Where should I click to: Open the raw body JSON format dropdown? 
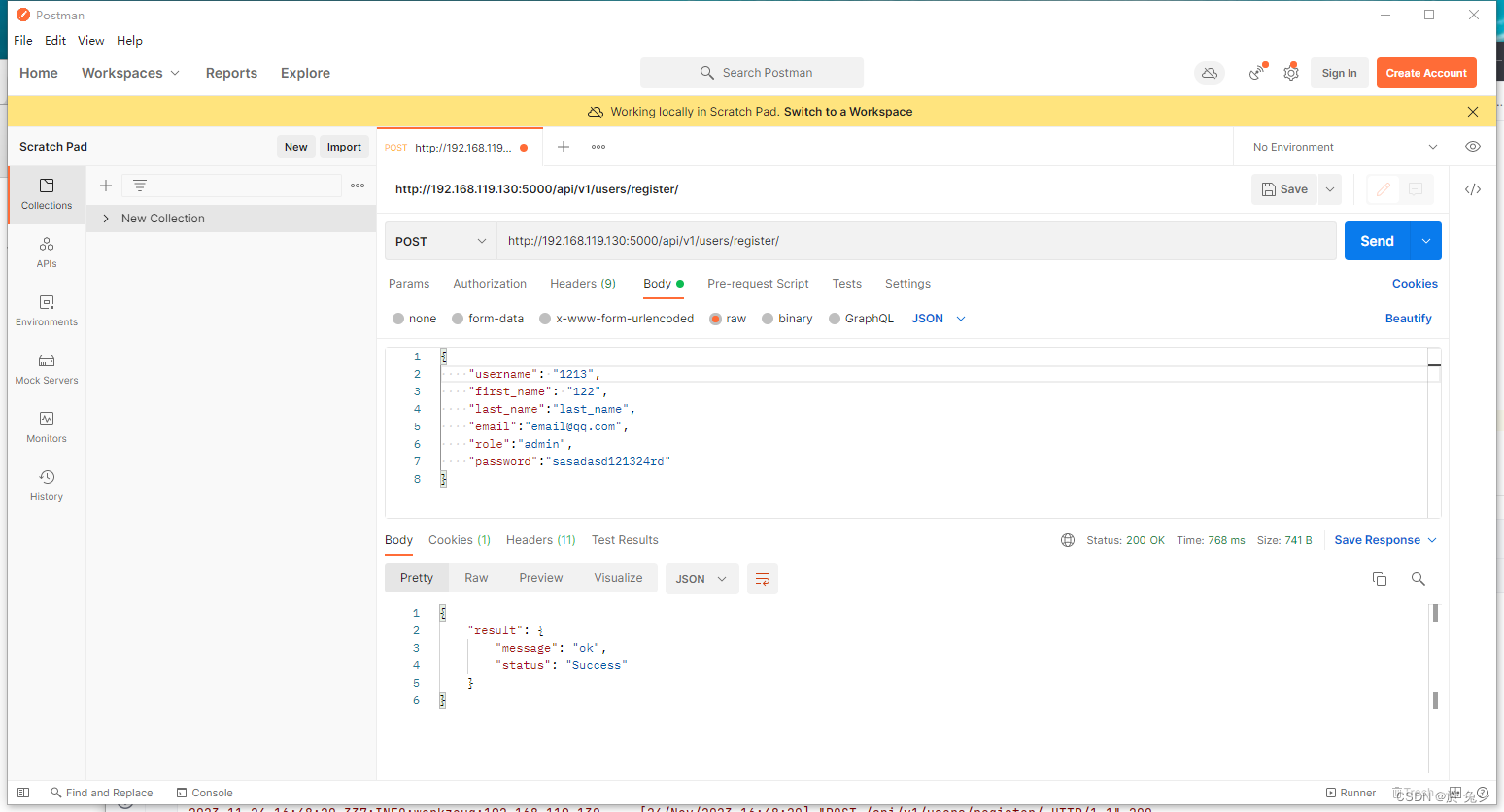(939, 319)
